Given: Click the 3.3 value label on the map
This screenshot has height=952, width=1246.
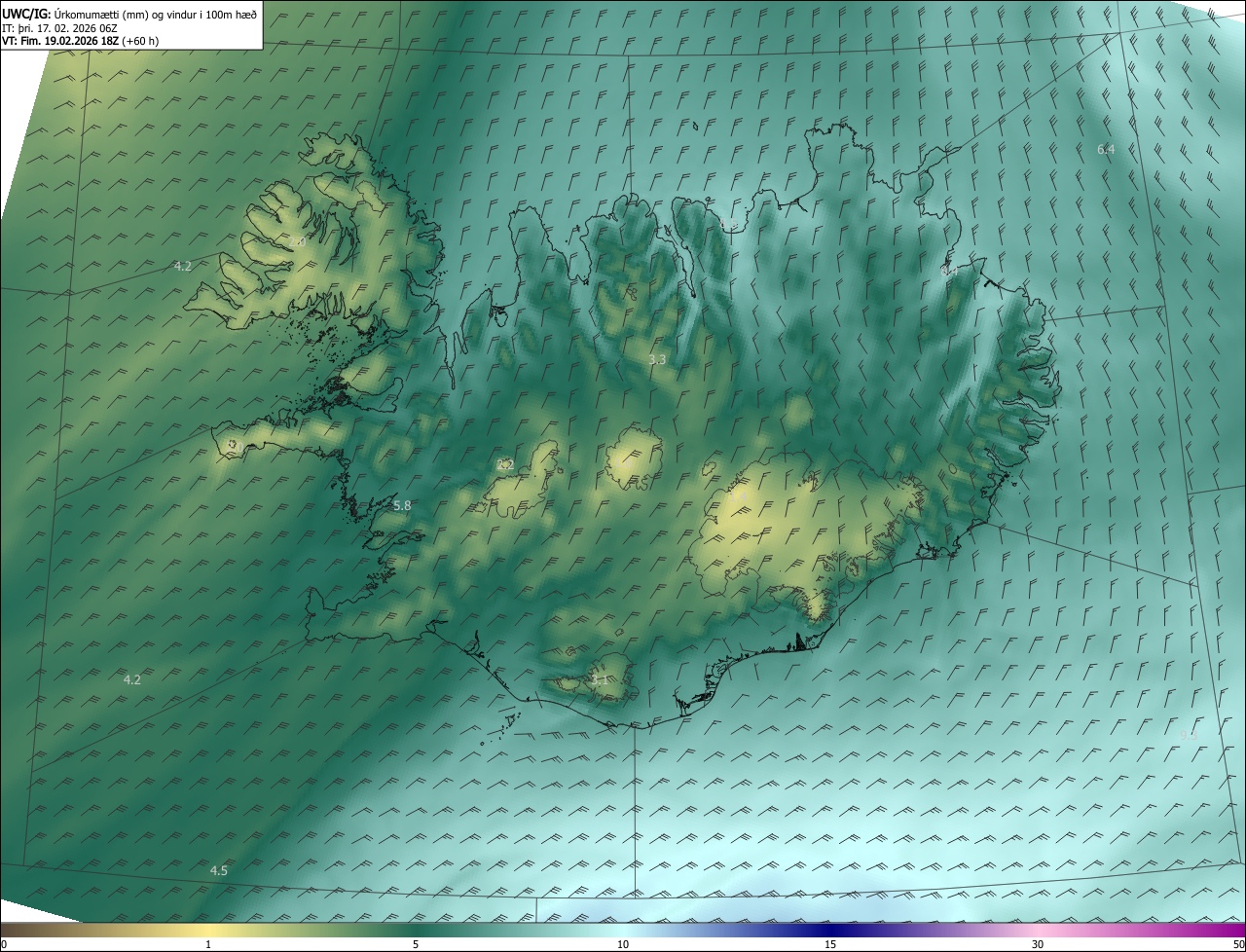Looking at the screenshot, I should tap(657, 359).
